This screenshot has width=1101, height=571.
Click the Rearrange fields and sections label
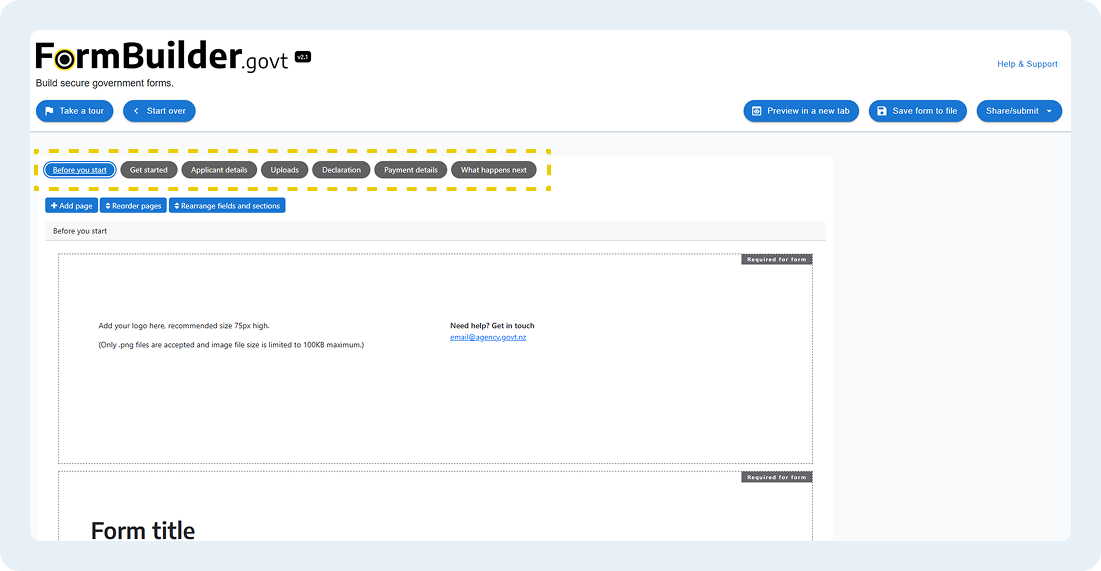[230, 206]
